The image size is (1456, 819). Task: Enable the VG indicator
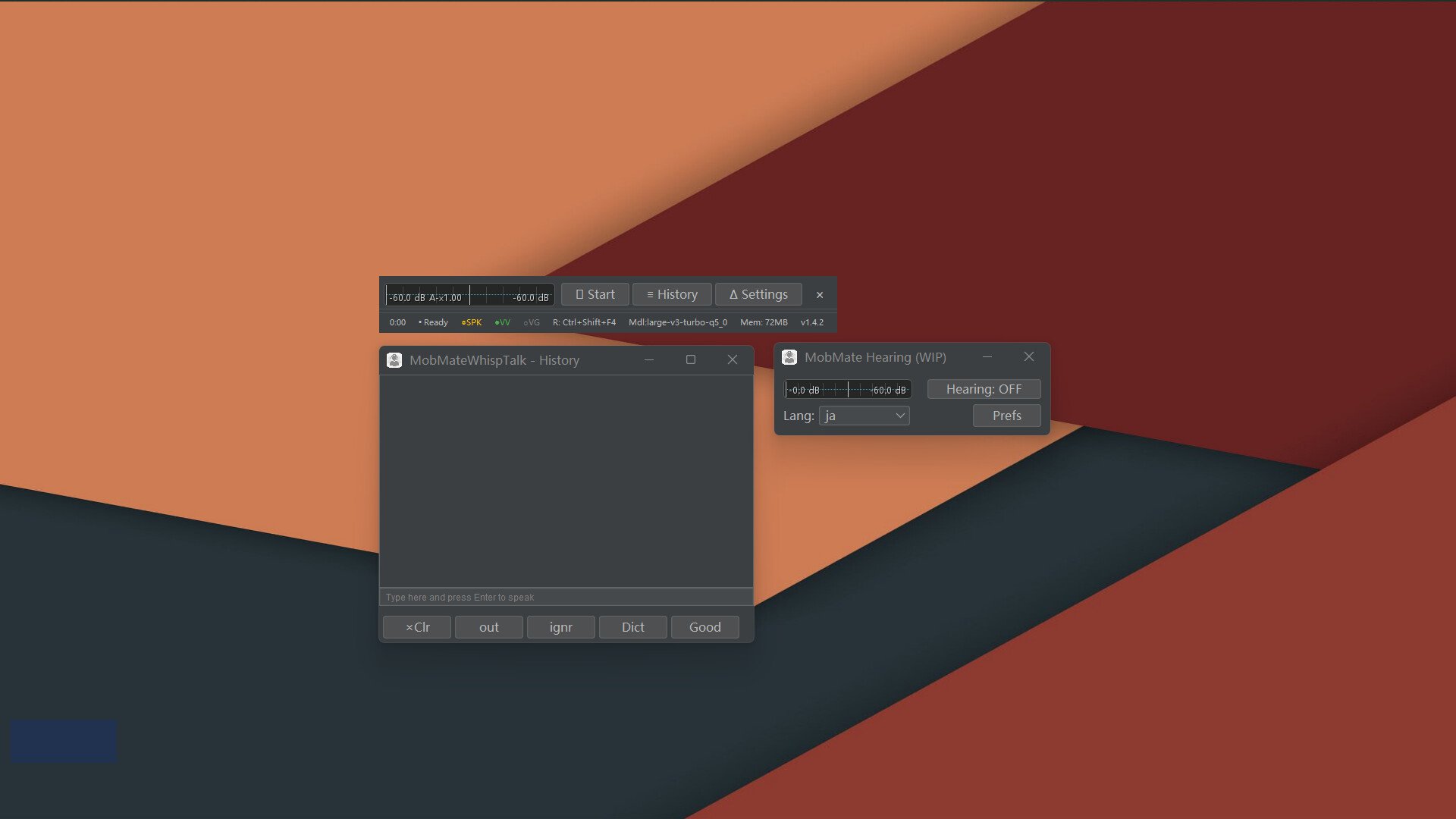pyautogui.click(x=531, y=322)
